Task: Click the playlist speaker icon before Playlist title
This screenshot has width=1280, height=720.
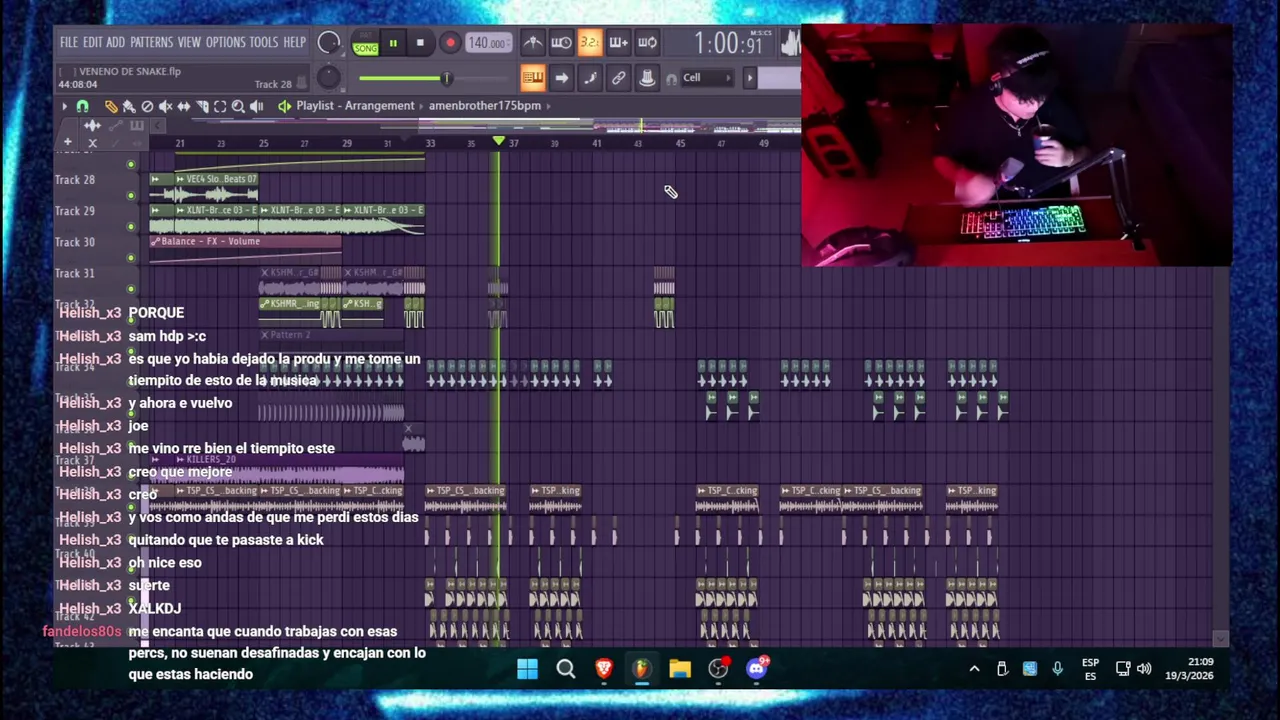Action: (285, 106)
